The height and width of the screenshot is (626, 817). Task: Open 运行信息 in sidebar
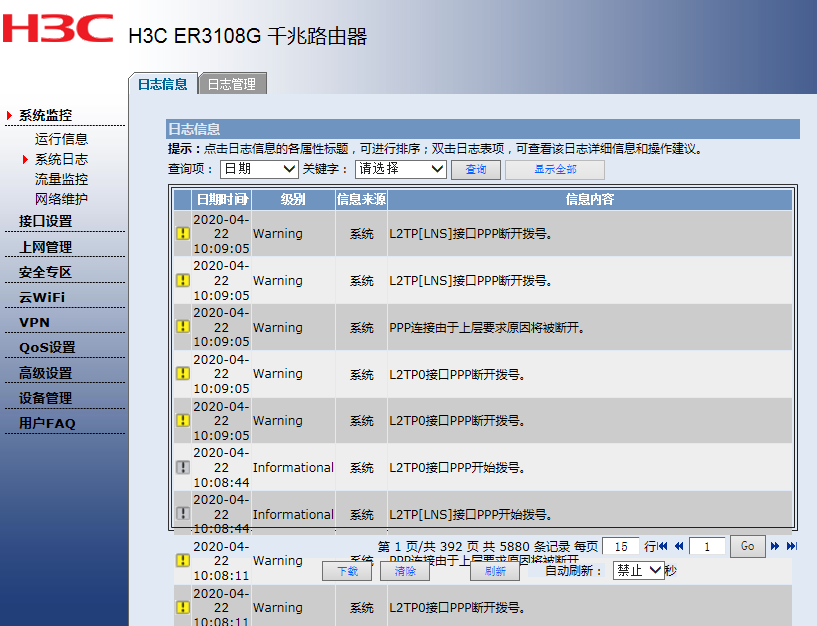point(61,139)
